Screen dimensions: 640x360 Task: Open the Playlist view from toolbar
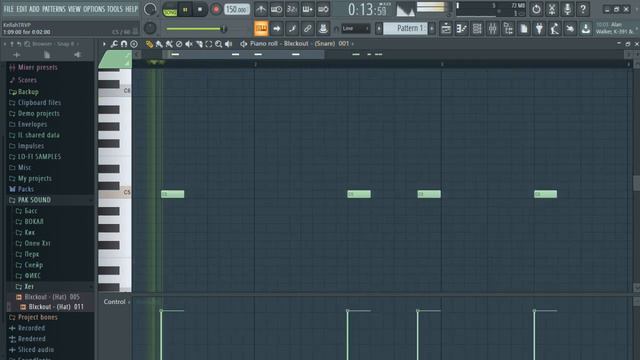click(446, 29)
